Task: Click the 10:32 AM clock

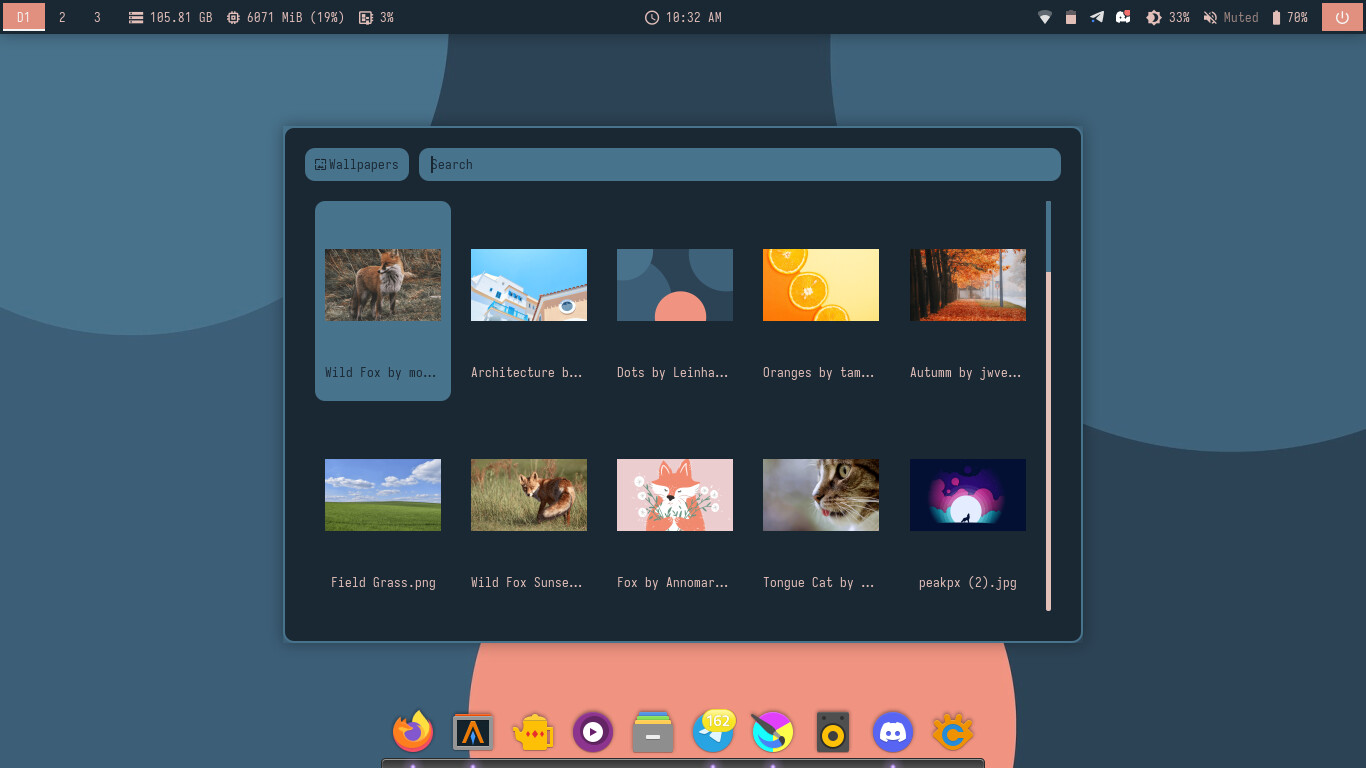Action: (683, 18)
